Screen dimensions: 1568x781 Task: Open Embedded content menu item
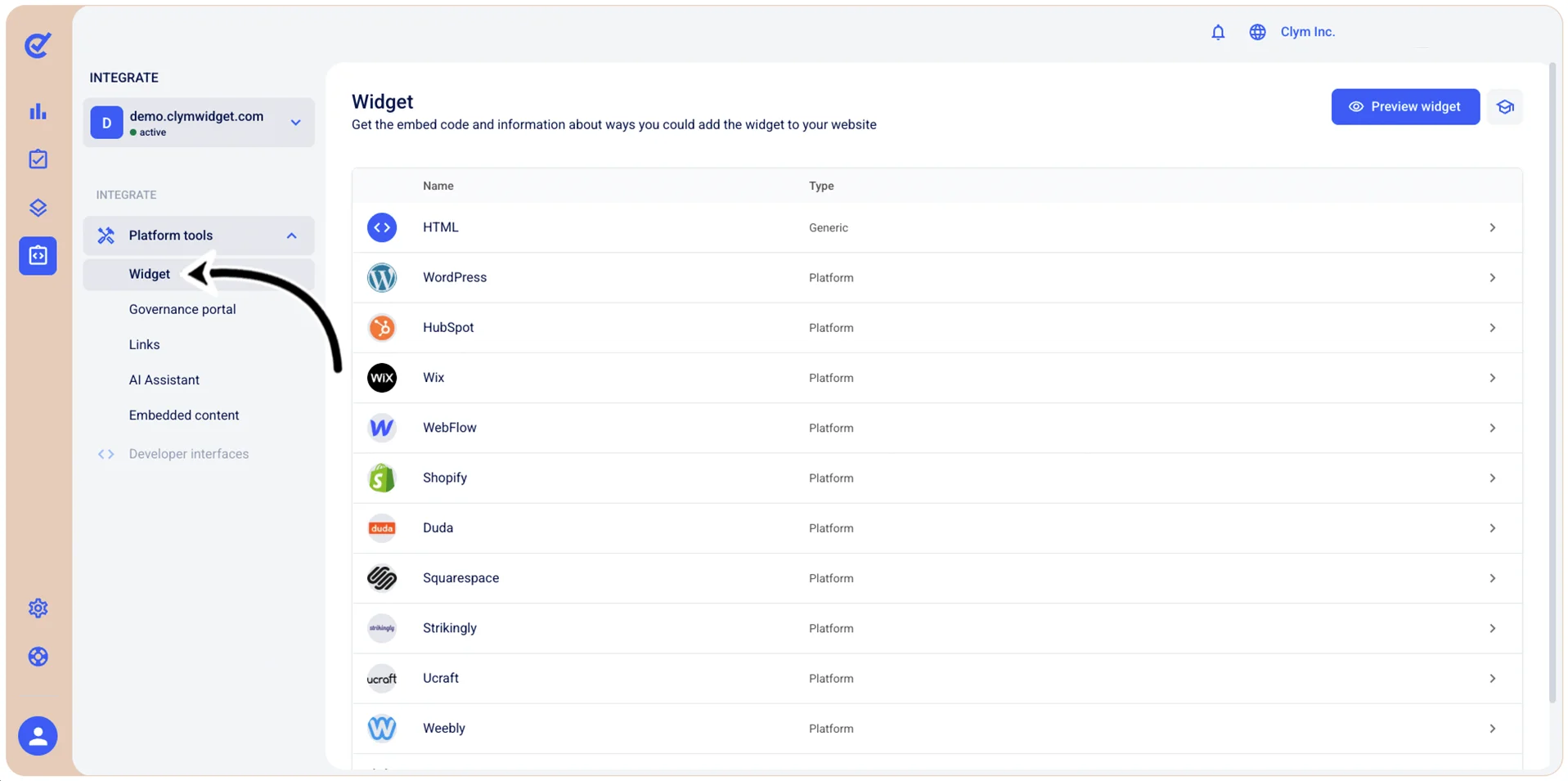click(184, 415)
